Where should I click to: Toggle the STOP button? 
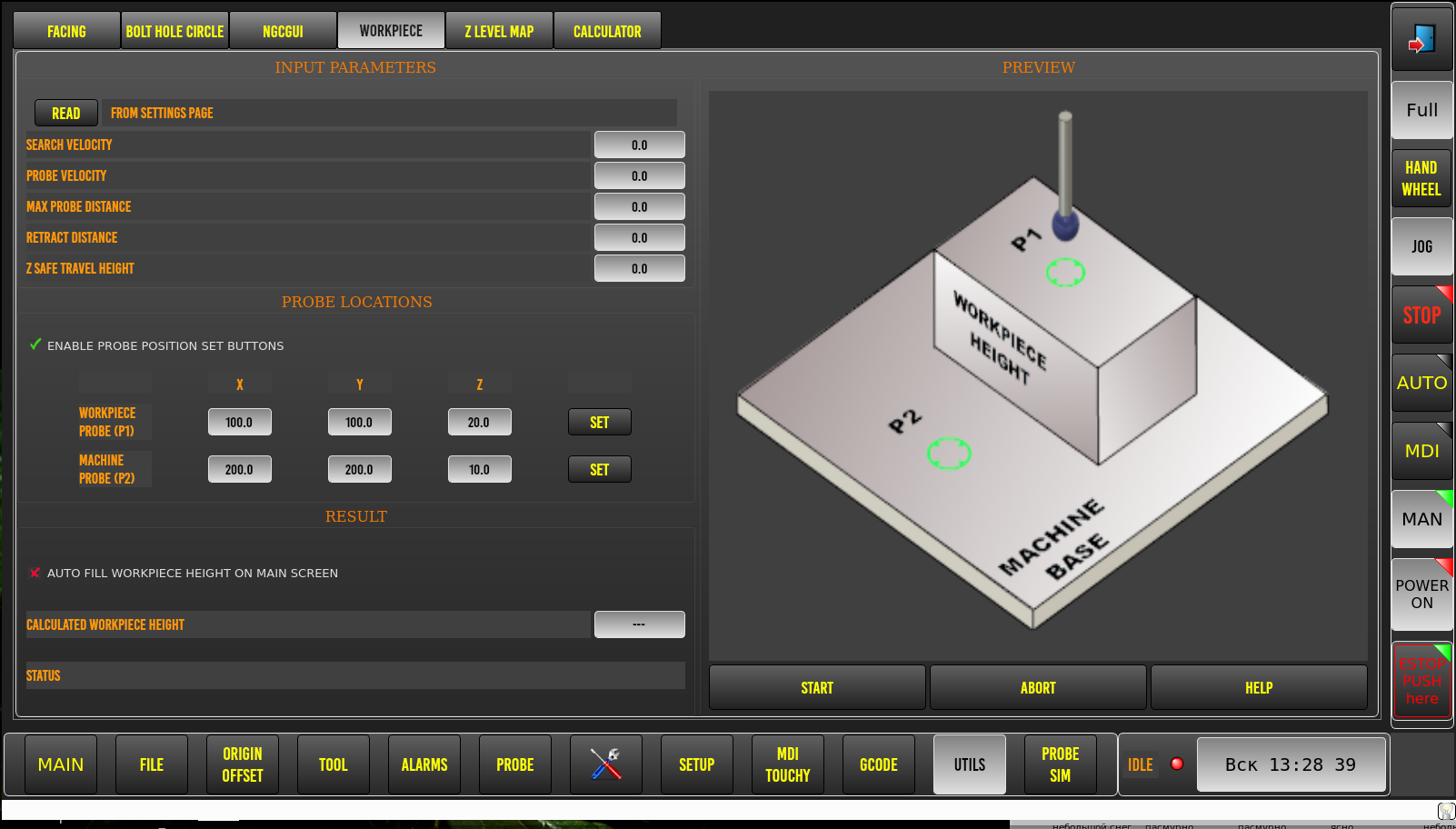pyautogui.click(x=1421, y=315)
